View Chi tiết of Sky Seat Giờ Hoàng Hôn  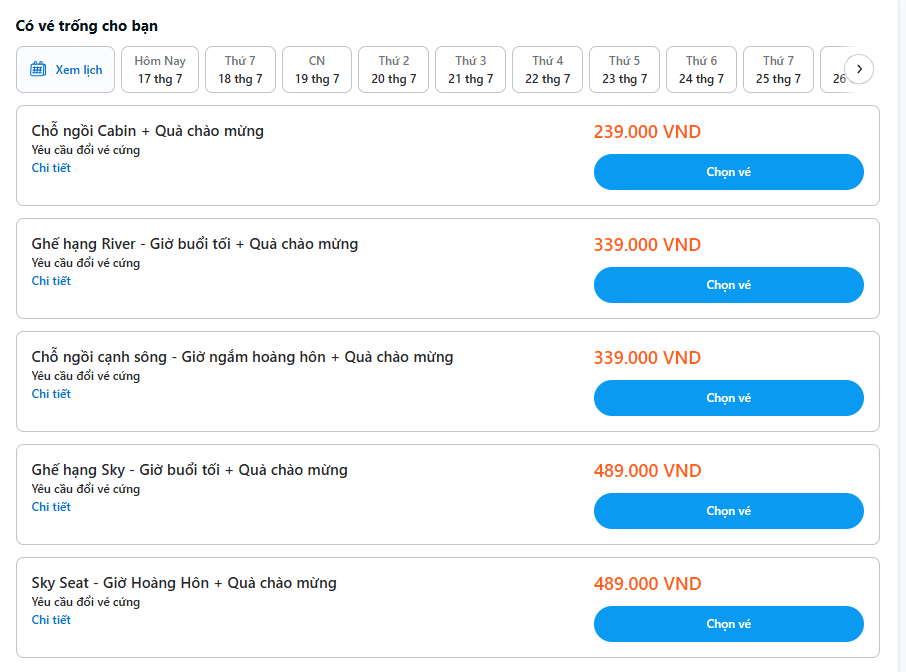coord(51,619)
